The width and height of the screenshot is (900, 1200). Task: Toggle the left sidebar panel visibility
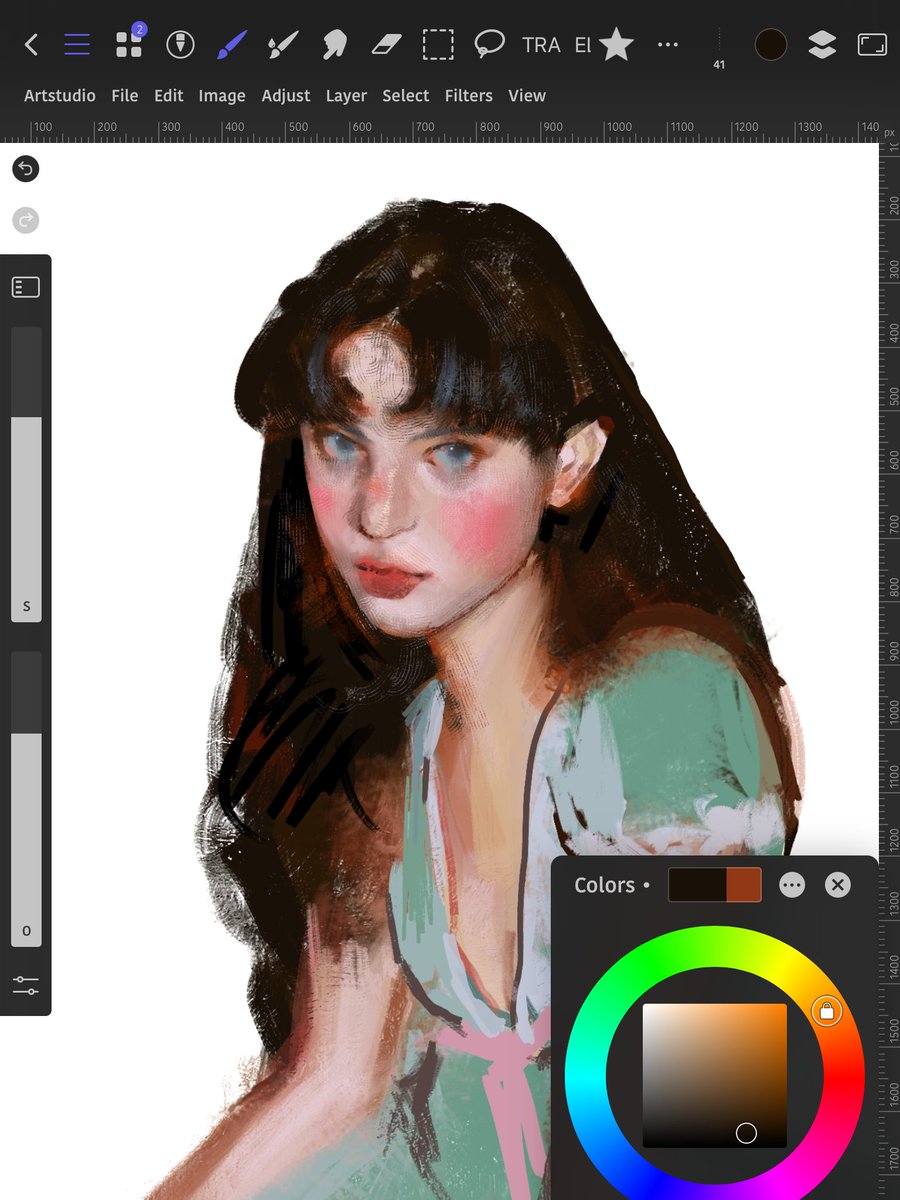26,286
